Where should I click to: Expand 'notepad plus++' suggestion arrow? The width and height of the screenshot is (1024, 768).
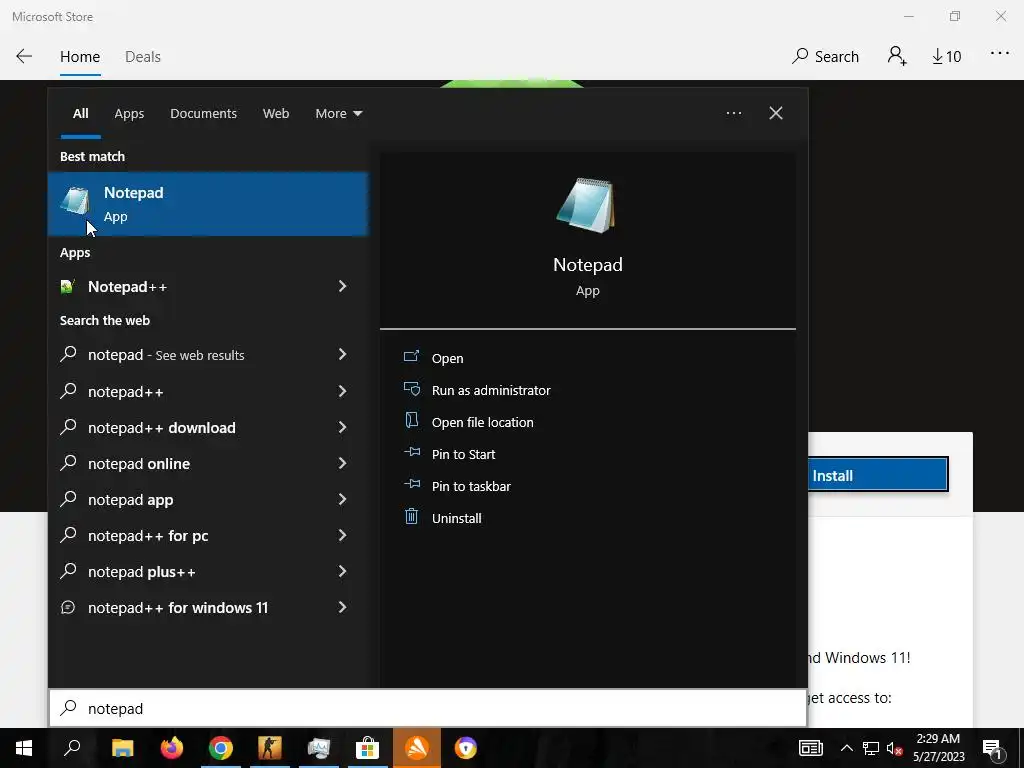(342, 571)
